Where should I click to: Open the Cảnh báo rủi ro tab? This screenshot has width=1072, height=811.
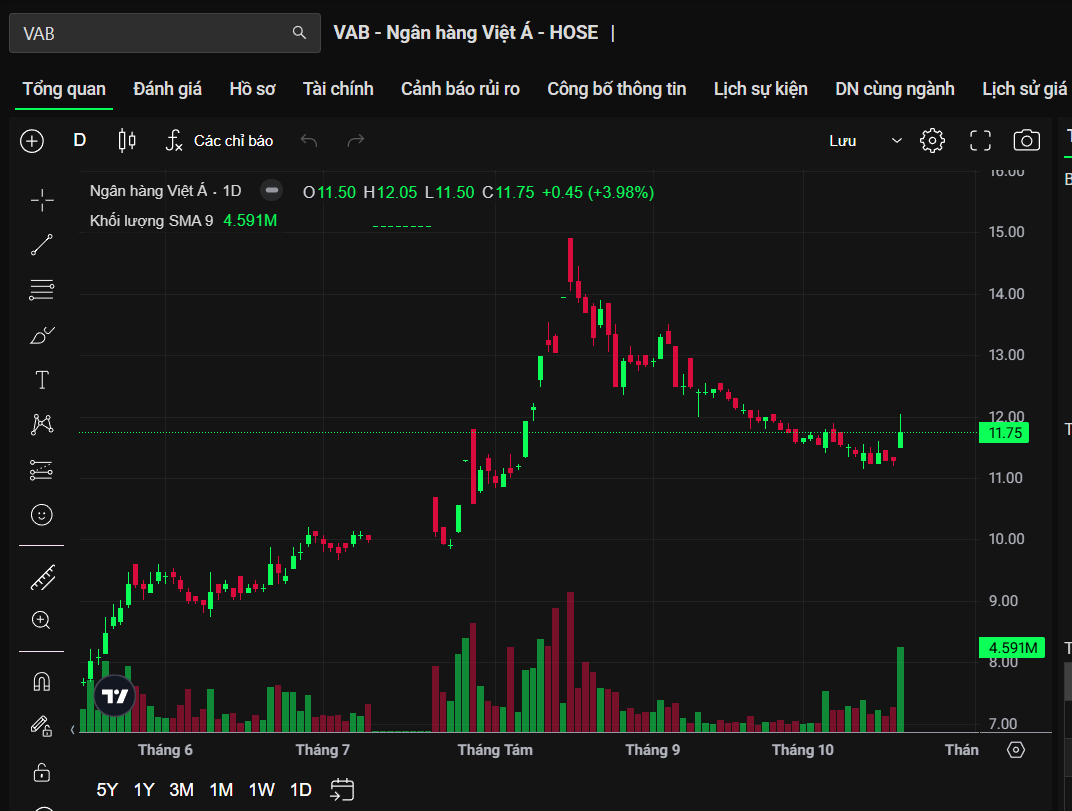click(460, 89)
